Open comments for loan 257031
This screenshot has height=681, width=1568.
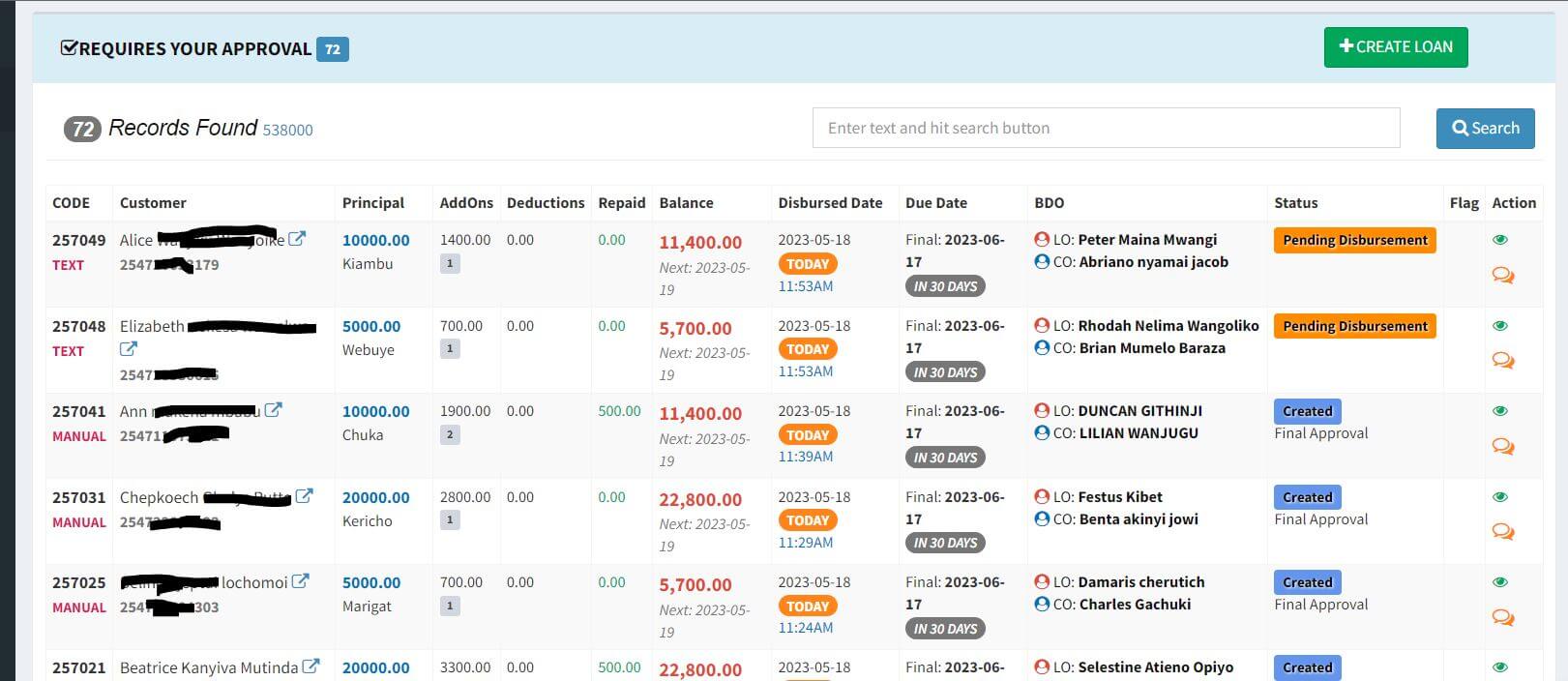pyautogui.click(x=1503, y=531)
